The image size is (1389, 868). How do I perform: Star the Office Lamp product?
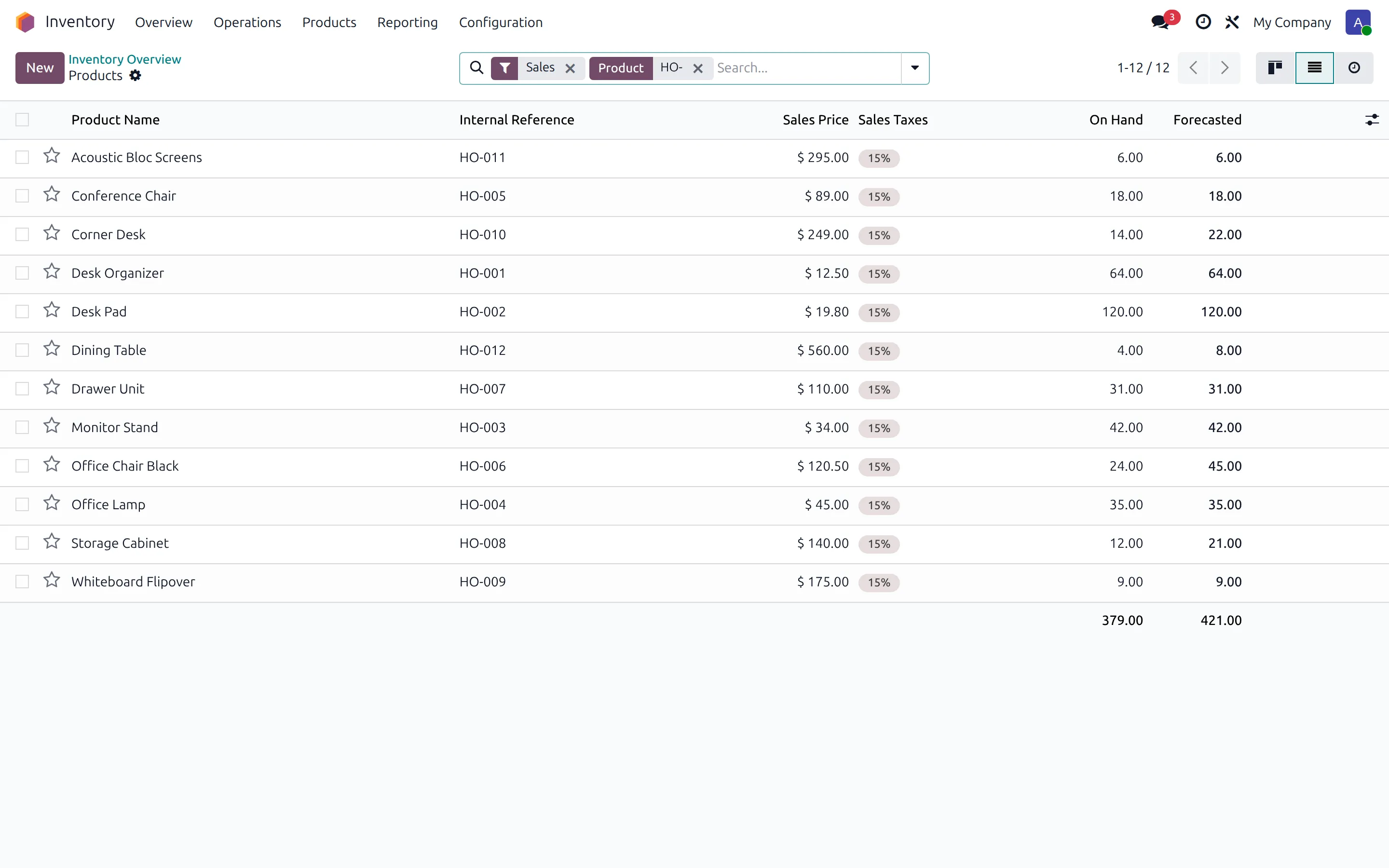52,503
